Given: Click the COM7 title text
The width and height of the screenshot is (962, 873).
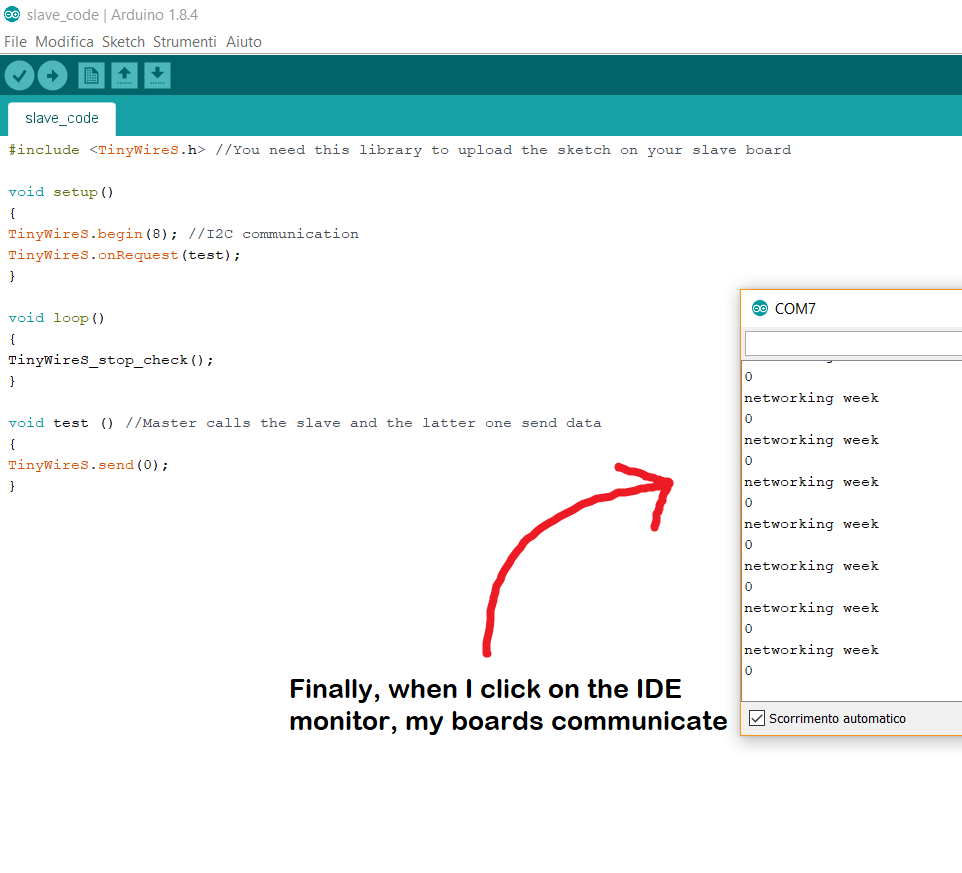Looking at the screenshot, I should (x=795, y=309).
